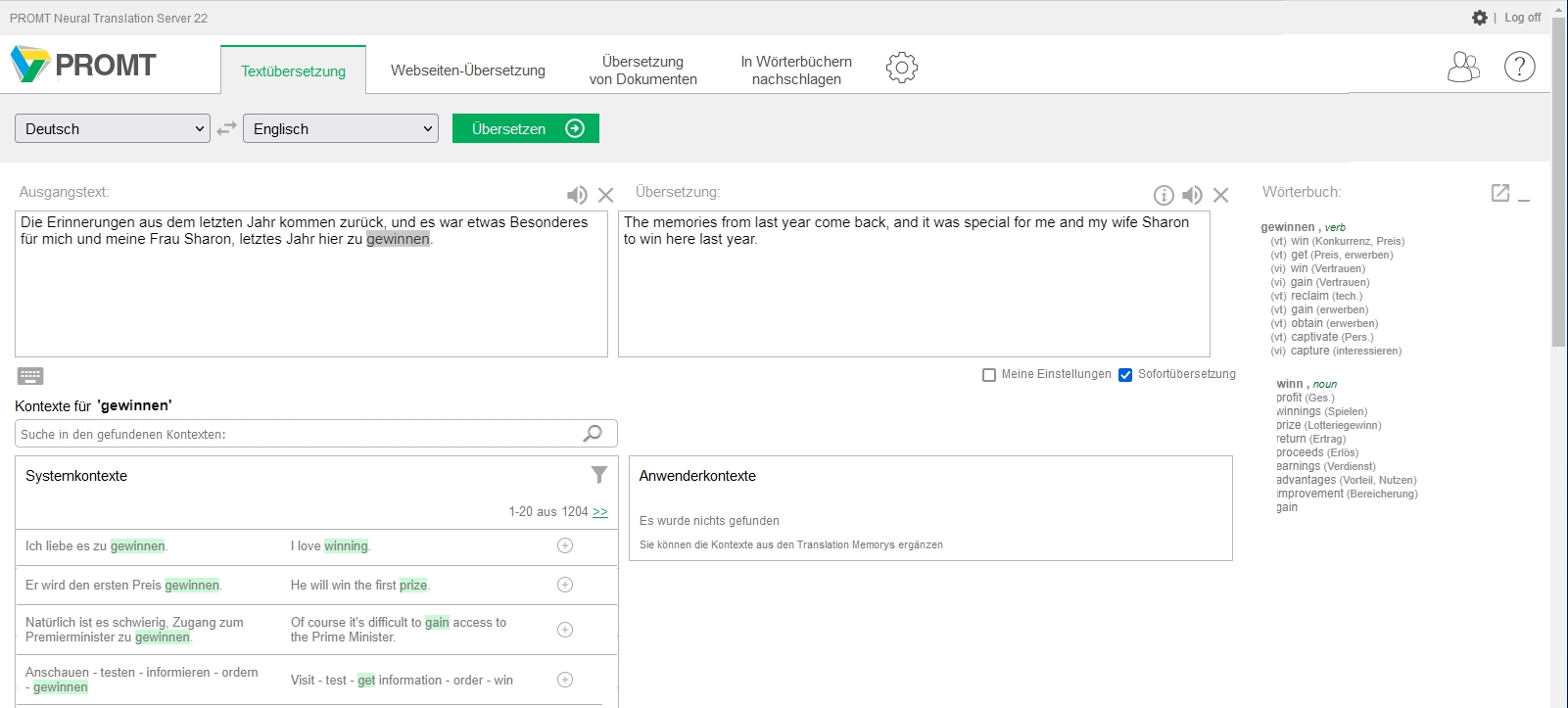
Task: Open the on-screen keyboard
Action: click(x=30, y=376)
